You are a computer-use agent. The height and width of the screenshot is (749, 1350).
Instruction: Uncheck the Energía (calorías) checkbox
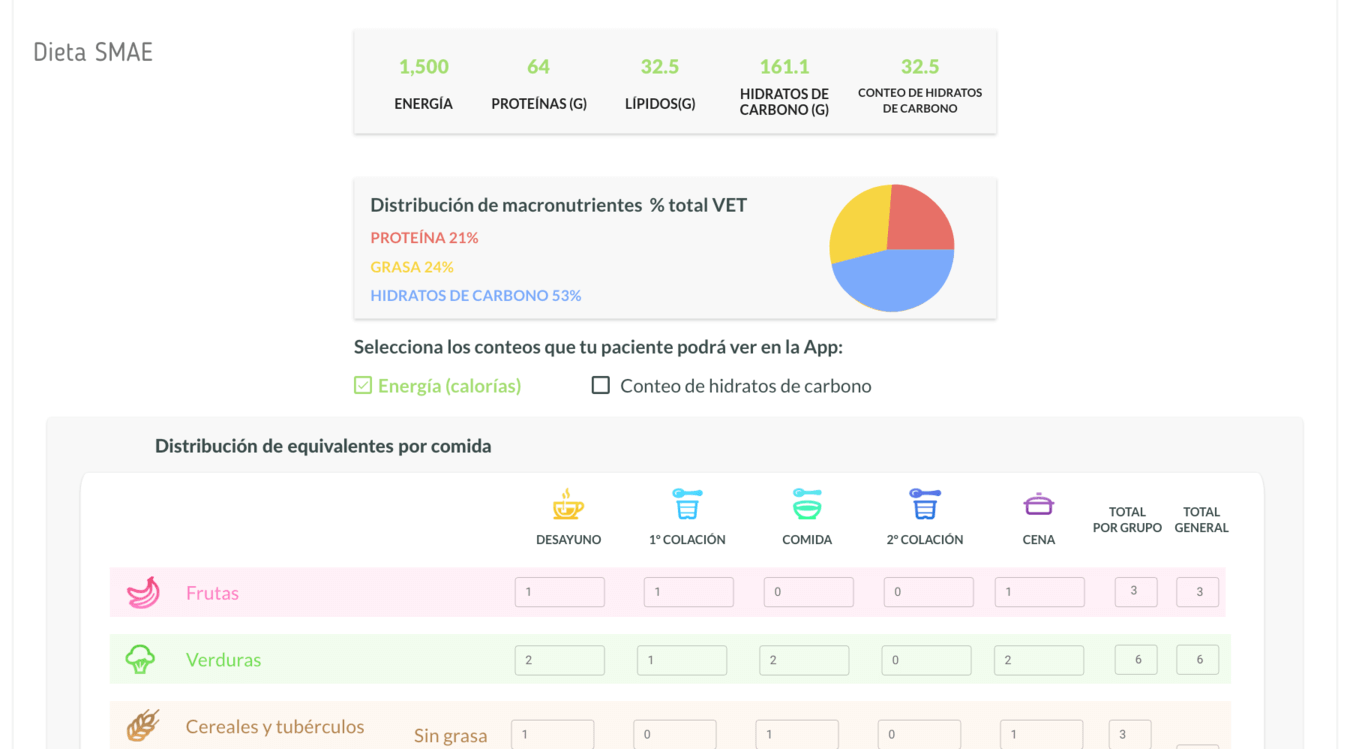363,385
